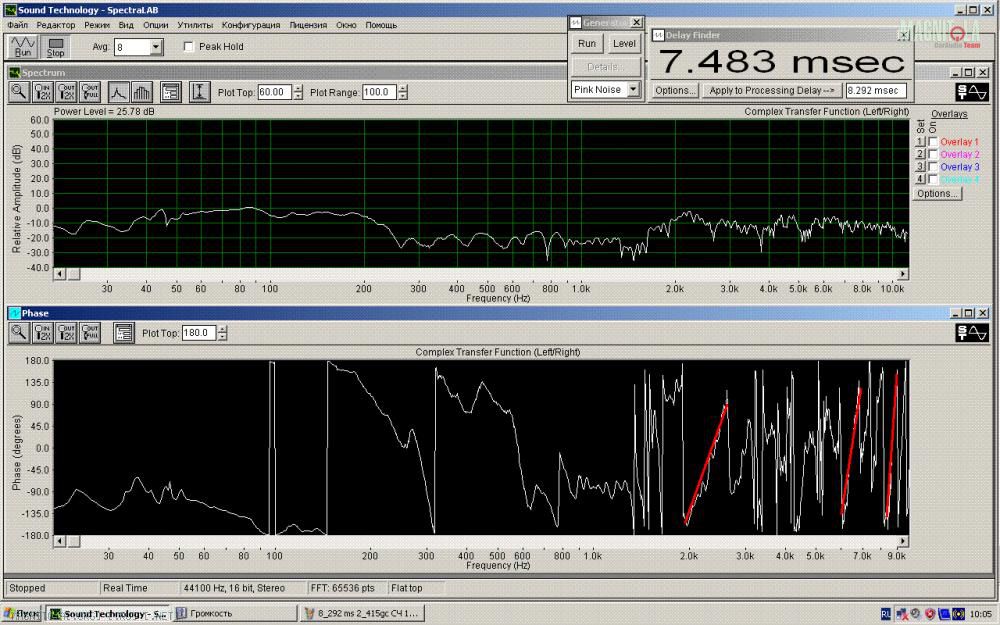This screenshot has width=1000, height=625.
Task: Click Set overlay 3 button
Action: (920, 166)
